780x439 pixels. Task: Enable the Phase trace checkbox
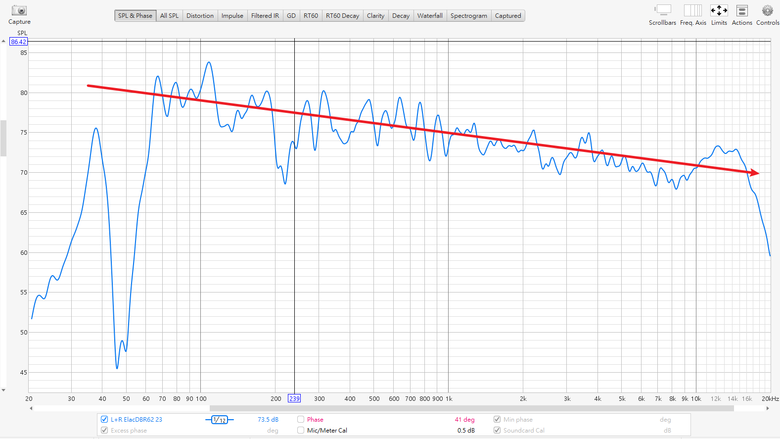300,420
